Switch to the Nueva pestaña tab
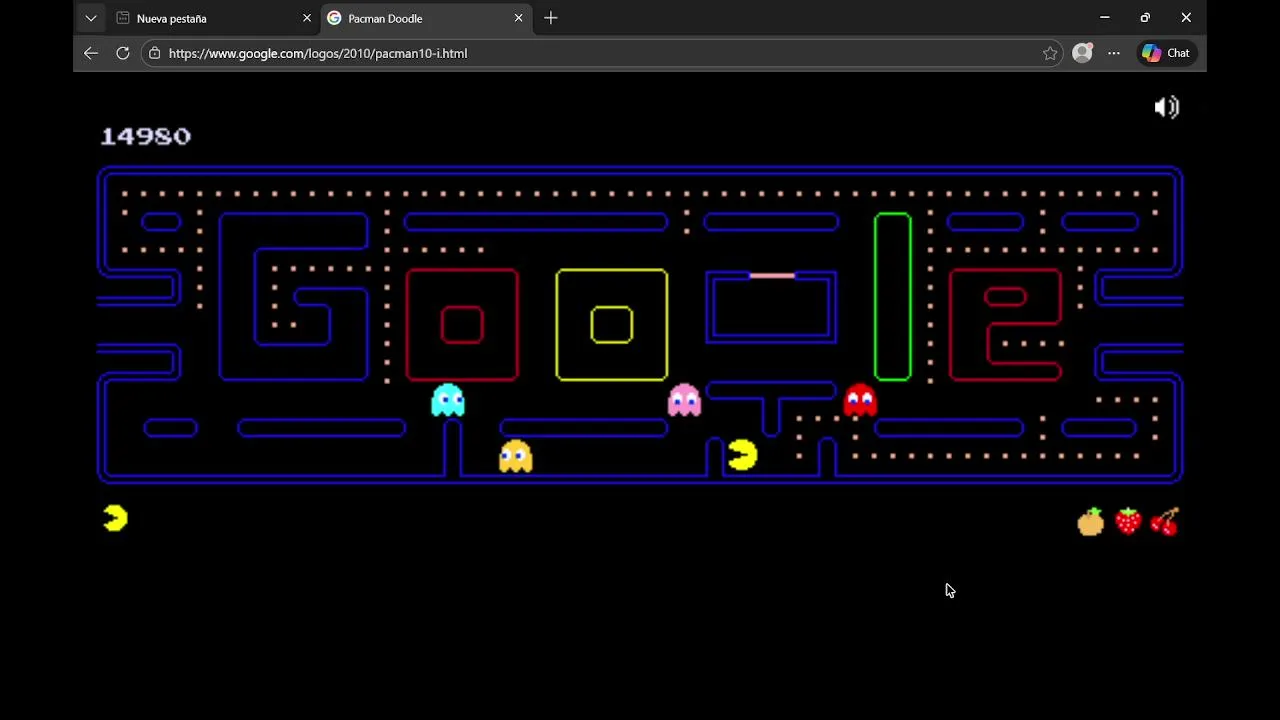 (214, 18)
